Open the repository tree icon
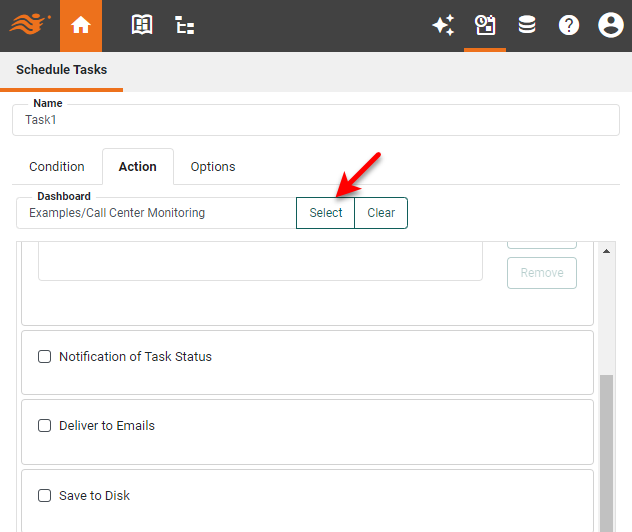Screen dimensions: 632x532 tap(185, 26)
